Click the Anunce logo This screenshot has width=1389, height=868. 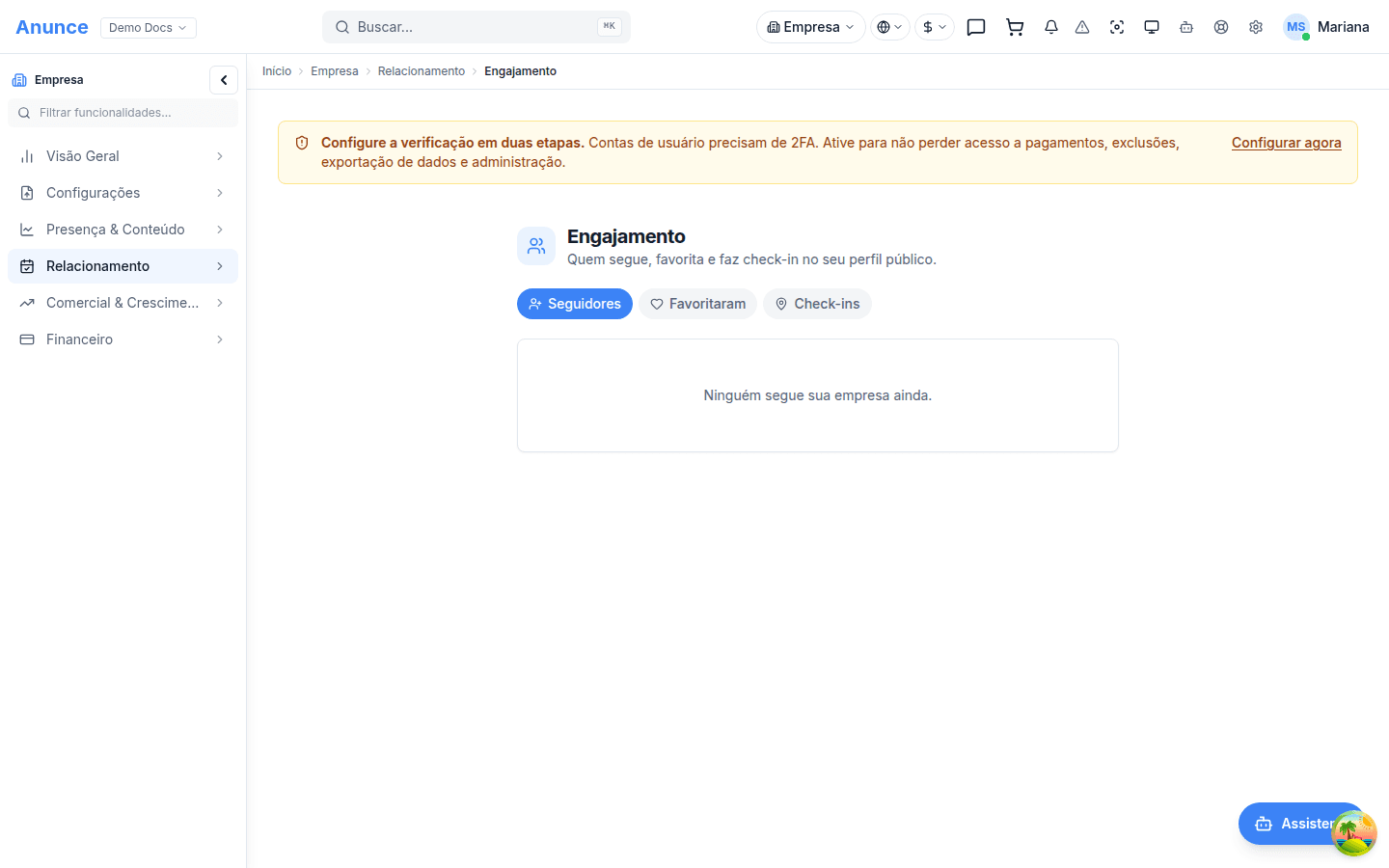pyautogui.click(x=52, y=27)
